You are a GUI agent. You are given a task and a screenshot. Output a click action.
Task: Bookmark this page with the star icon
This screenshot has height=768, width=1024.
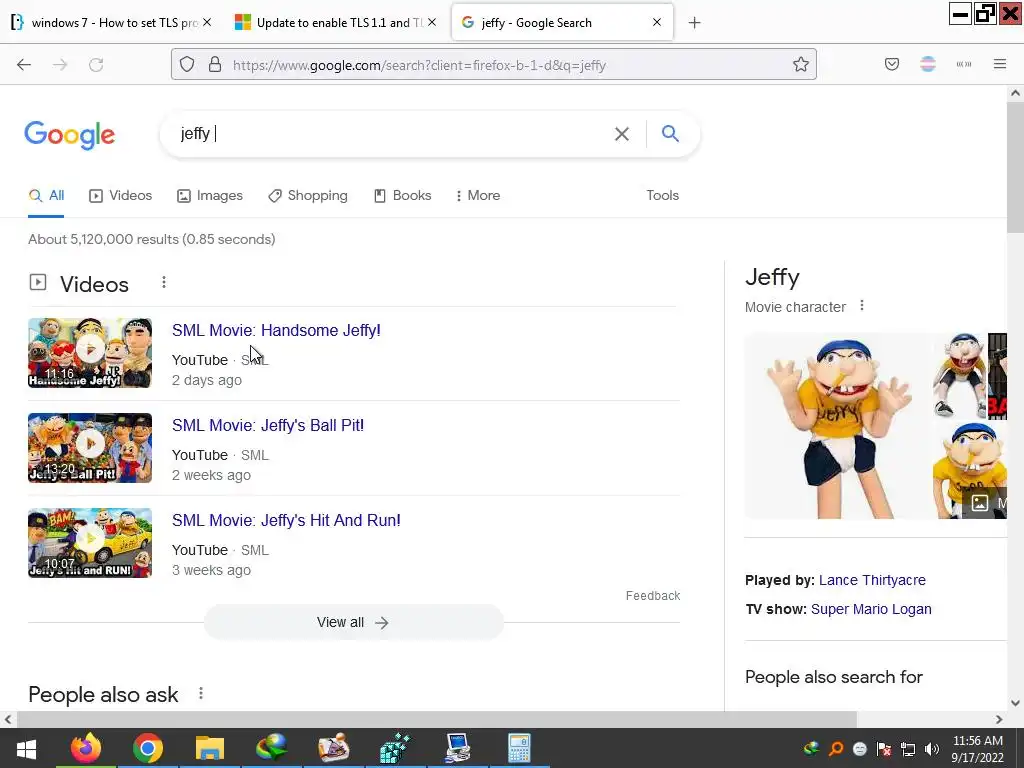(x=801, y=65)
